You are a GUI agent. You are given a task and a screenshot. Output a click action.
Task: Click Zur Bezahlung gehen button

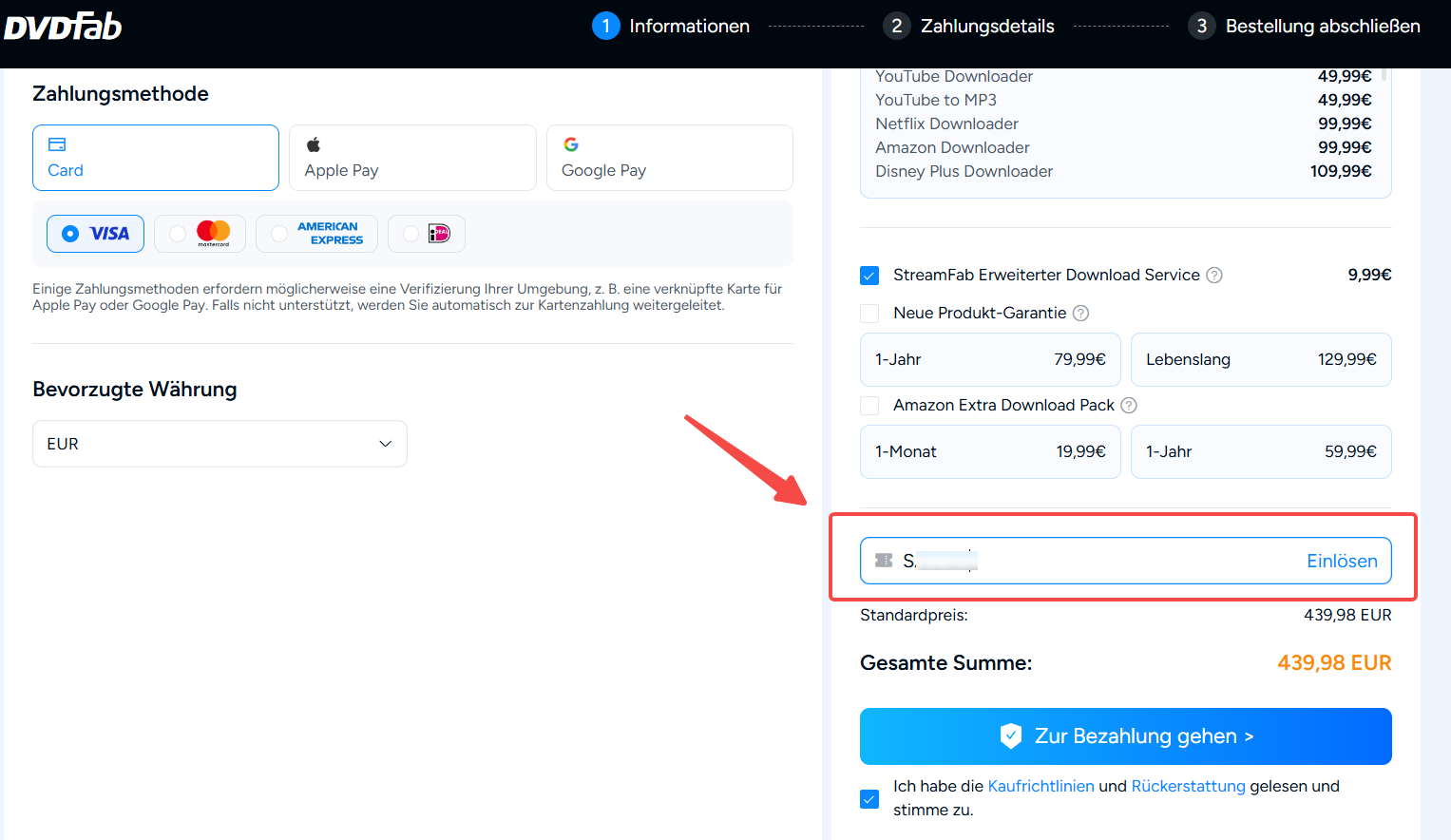[x=1126, y=736]
